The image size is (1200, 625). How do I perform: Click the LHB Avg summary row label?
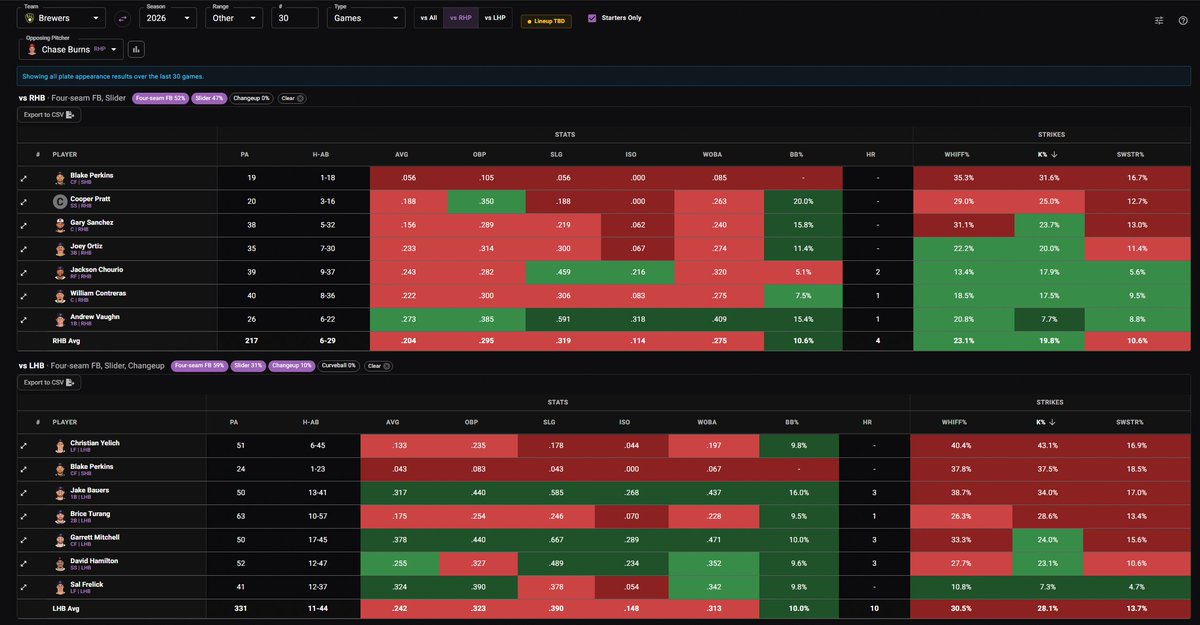click(66, 607)
